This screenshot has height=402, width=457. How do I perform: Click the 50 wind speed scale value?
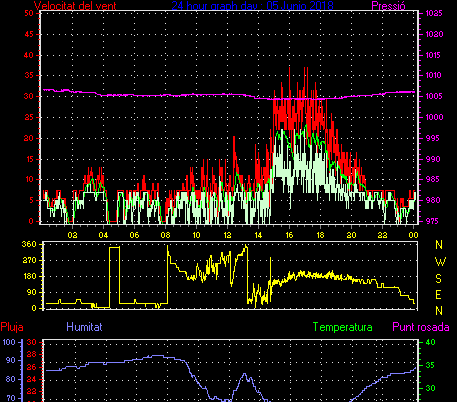[29, 13]
